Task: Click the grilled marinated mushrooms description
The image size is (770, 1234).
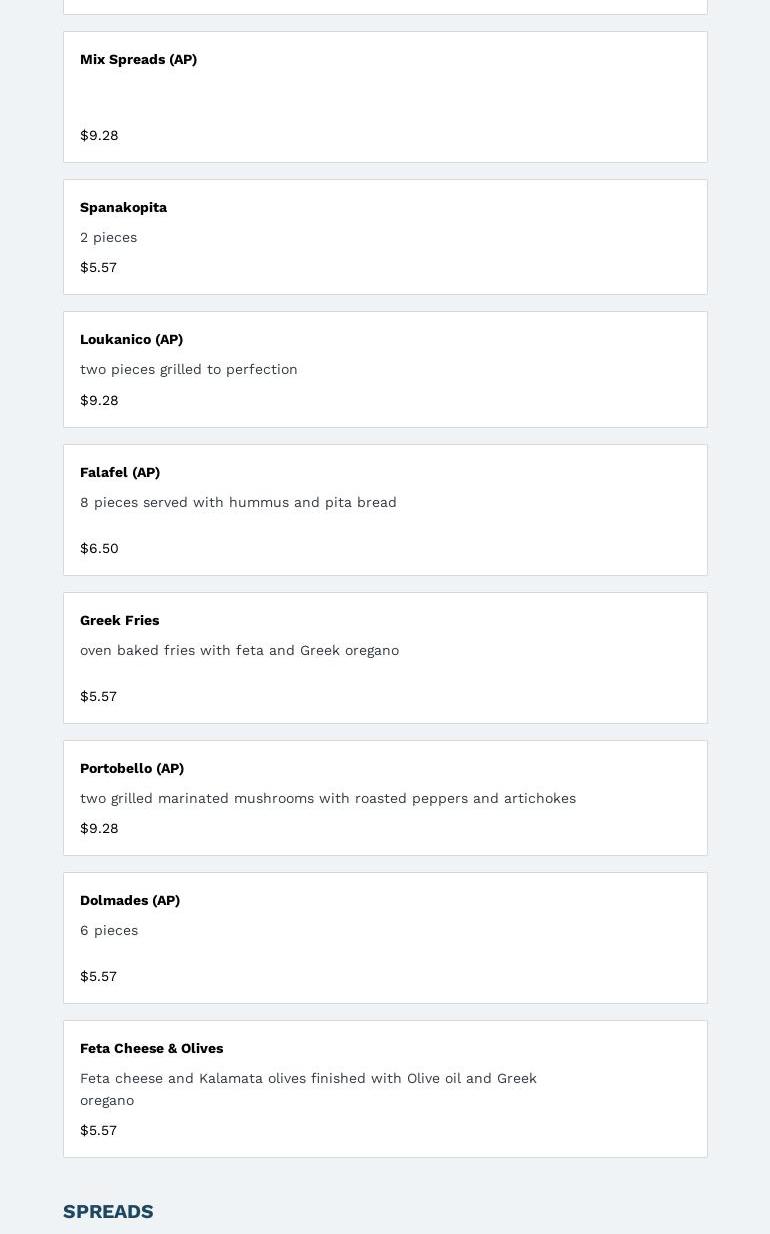Action: coord(328,798)
